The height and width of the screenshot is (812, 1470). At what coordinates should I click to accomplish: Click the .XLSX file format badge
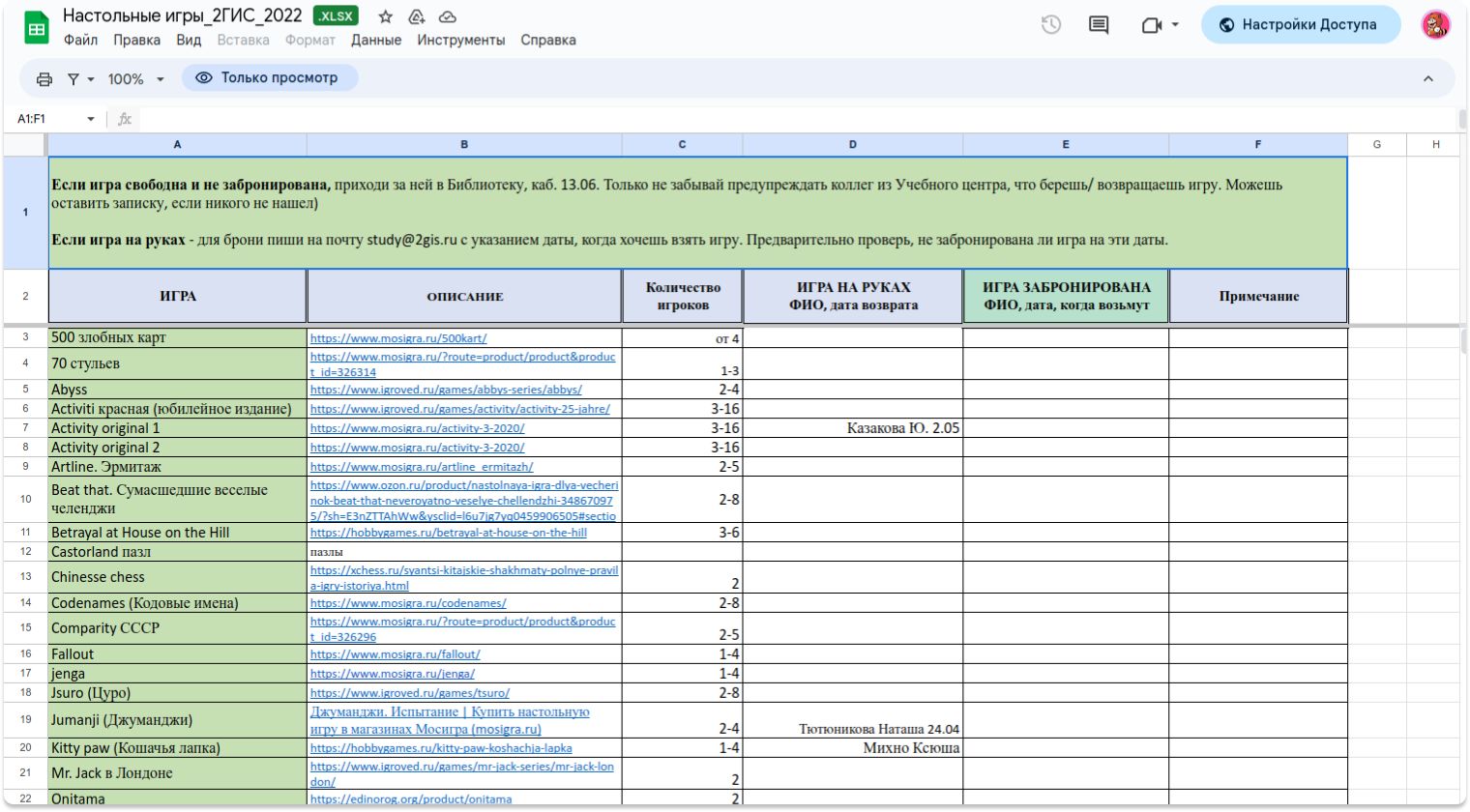click(336, 16)
